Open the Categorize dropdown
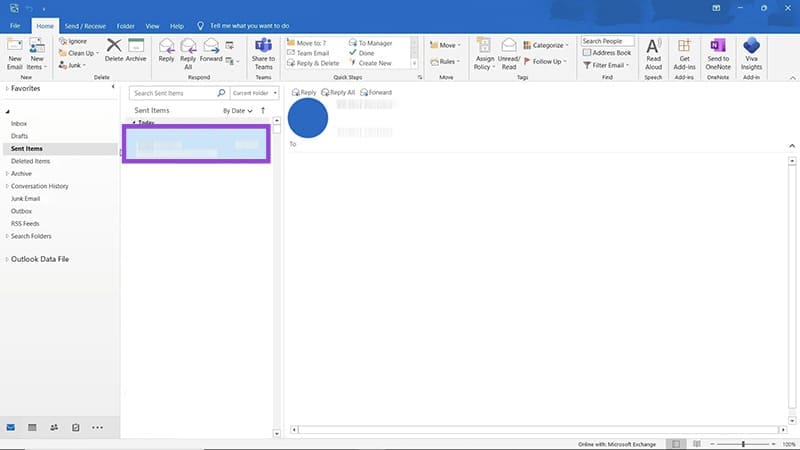 pyautogui.click(x=547, y=45)
